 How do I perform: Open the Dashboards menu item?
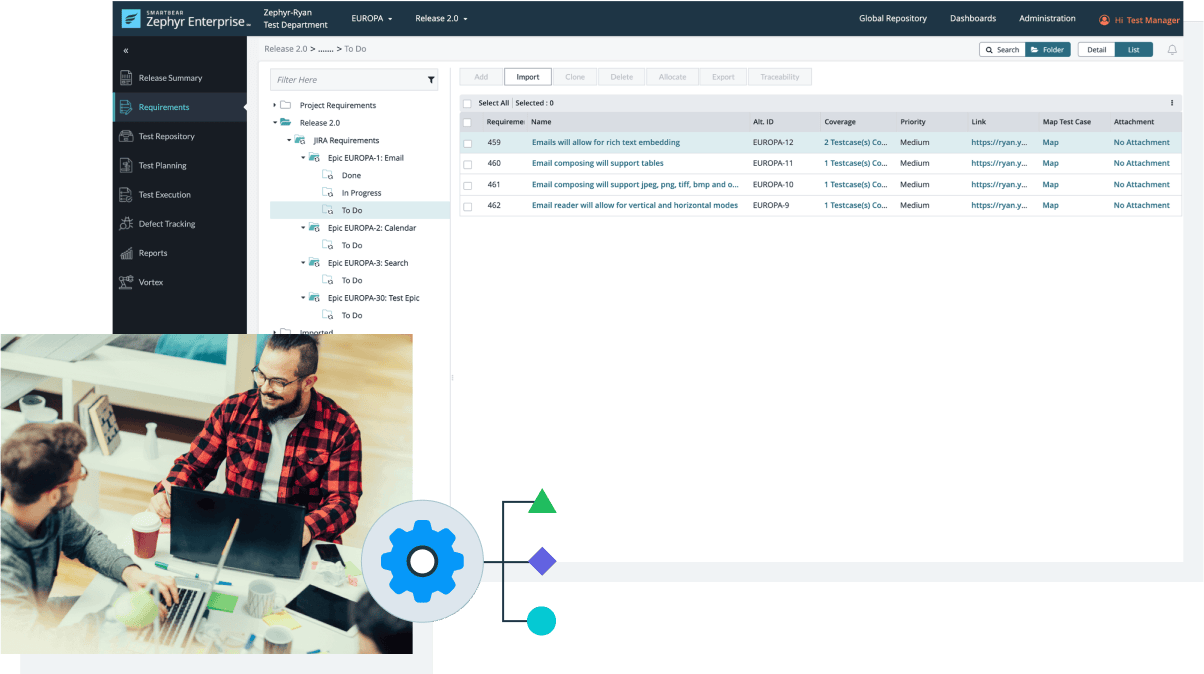(x=973, y=19)
